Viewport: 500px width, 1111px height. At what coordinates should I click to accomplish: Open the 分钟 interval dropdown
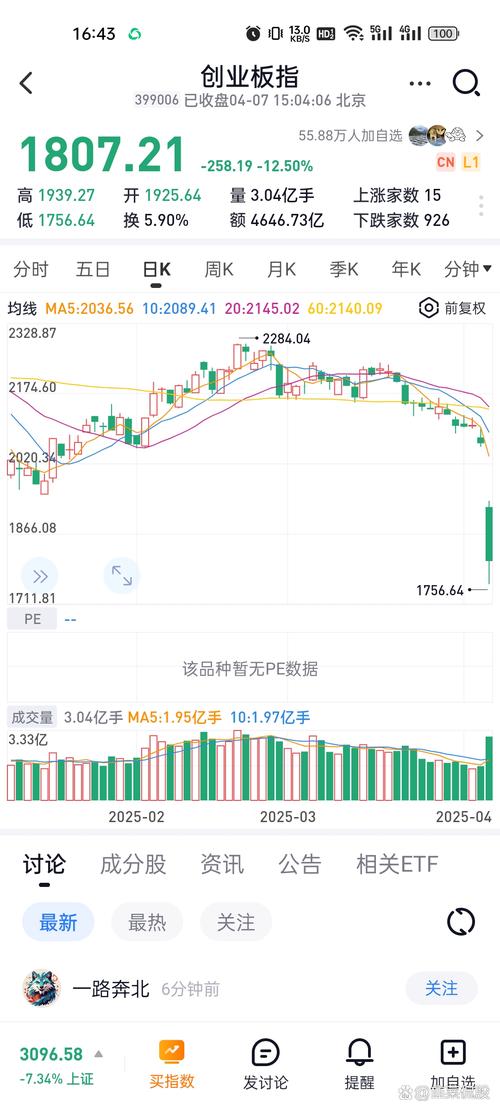468,270
